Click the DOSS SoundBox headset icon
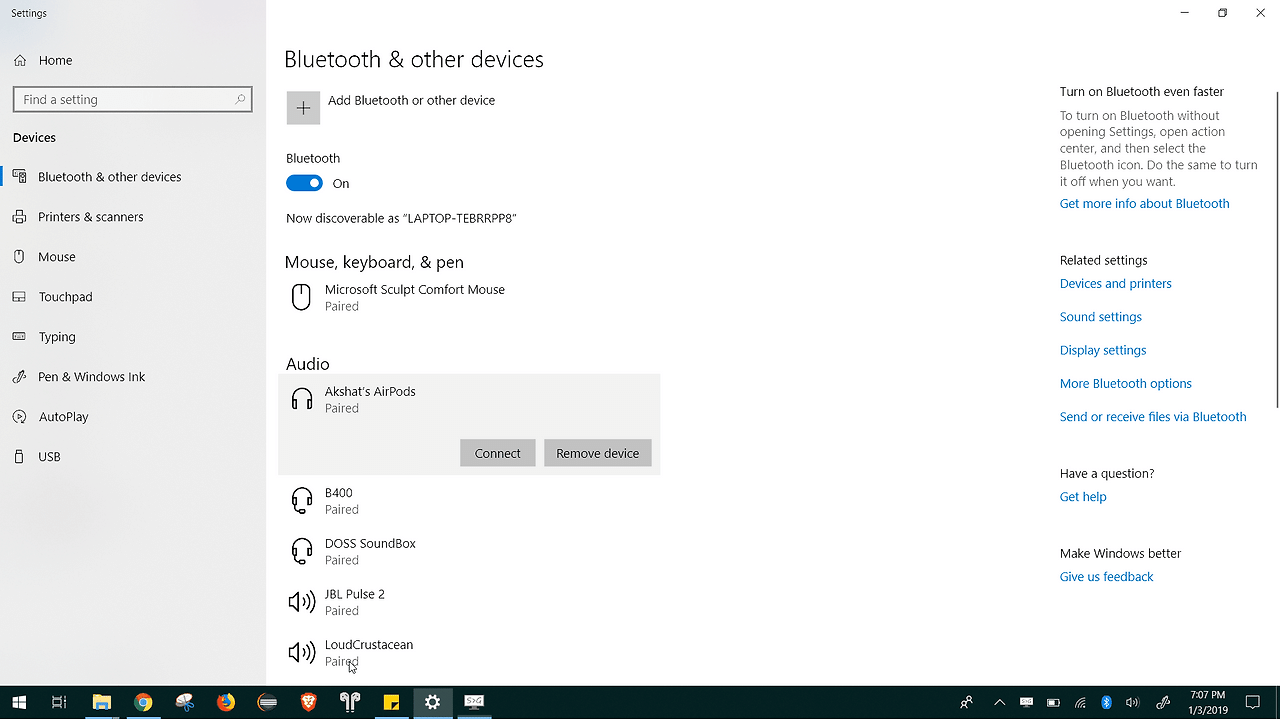Viewport: 1280px width, 719px height. point(301,551)
